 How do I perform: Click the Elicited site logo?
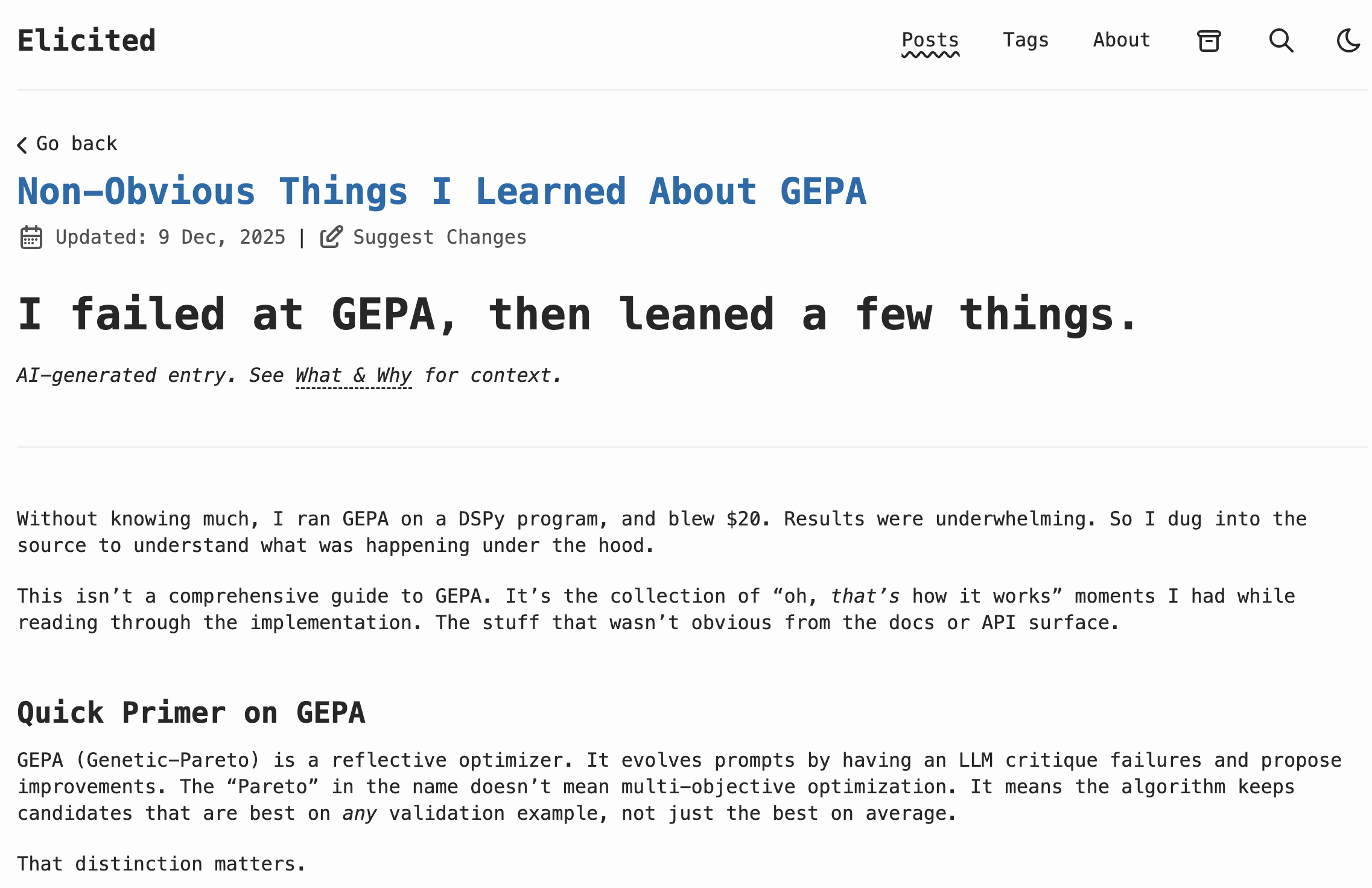[x=86, y=40]
